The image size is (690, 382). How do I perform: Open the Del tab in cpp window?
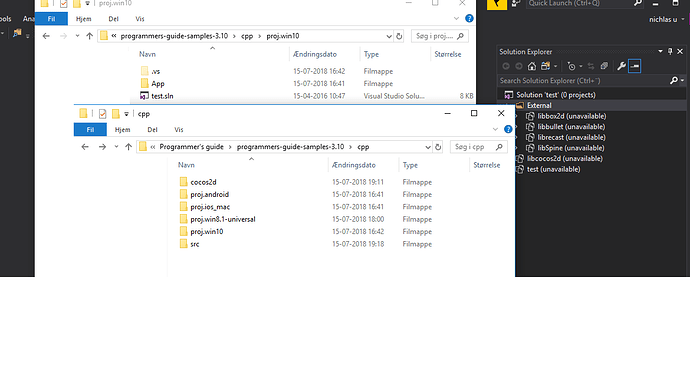pyautogui.click(x=152, y=129)
